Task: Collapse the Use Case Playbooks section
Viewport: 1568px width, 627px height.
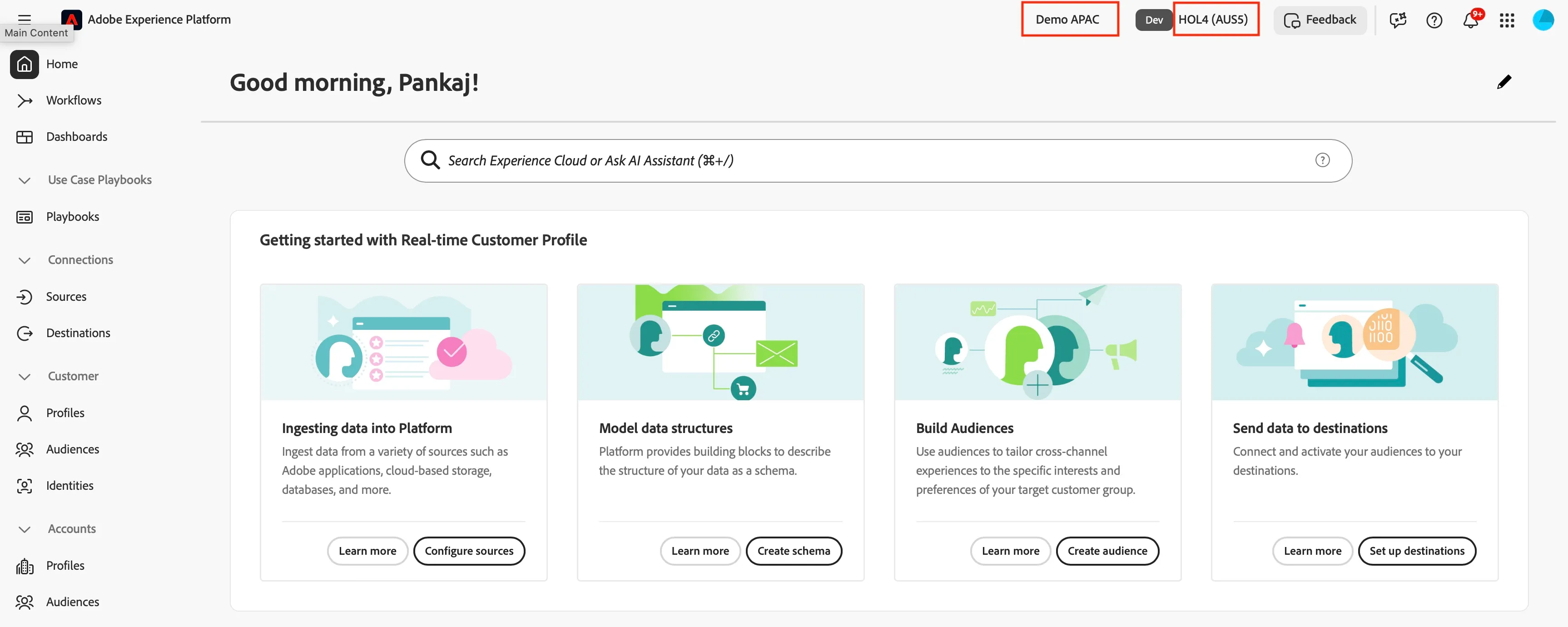Action: 25,180
